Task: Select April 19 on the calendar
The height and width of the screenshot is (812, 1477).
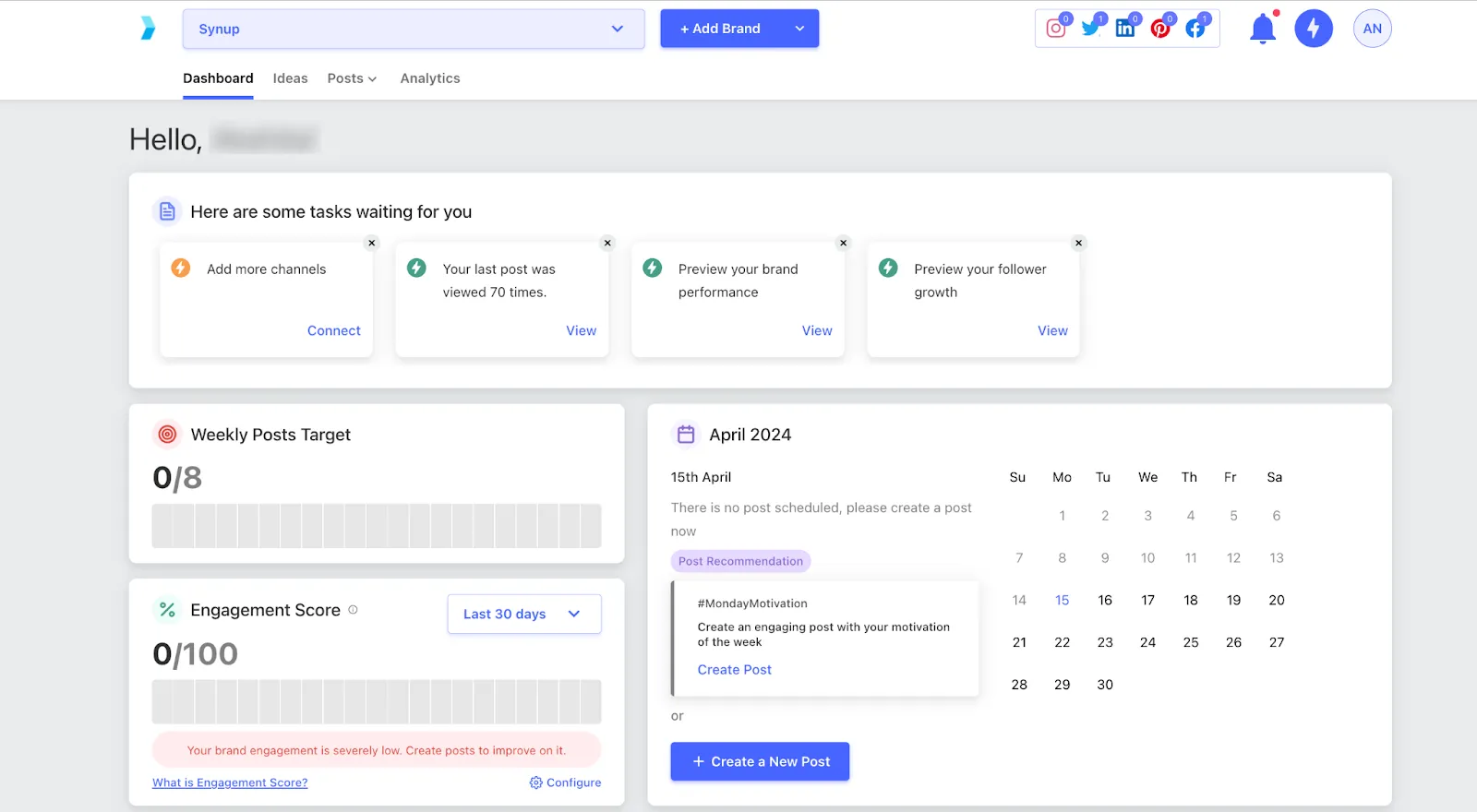Action: pos(1233,600)
